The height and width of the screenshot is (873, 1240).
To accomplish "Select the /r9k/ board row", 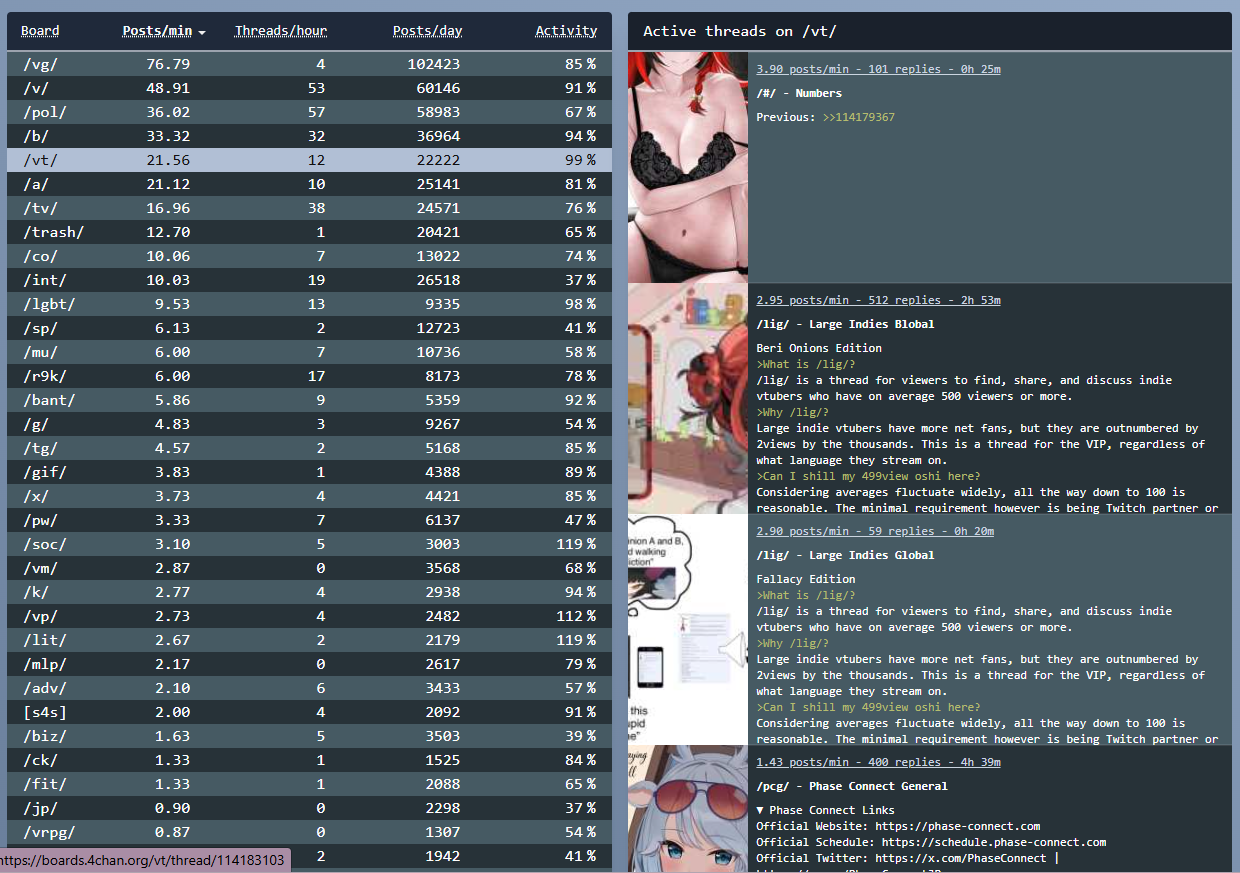I will [309, 376].
